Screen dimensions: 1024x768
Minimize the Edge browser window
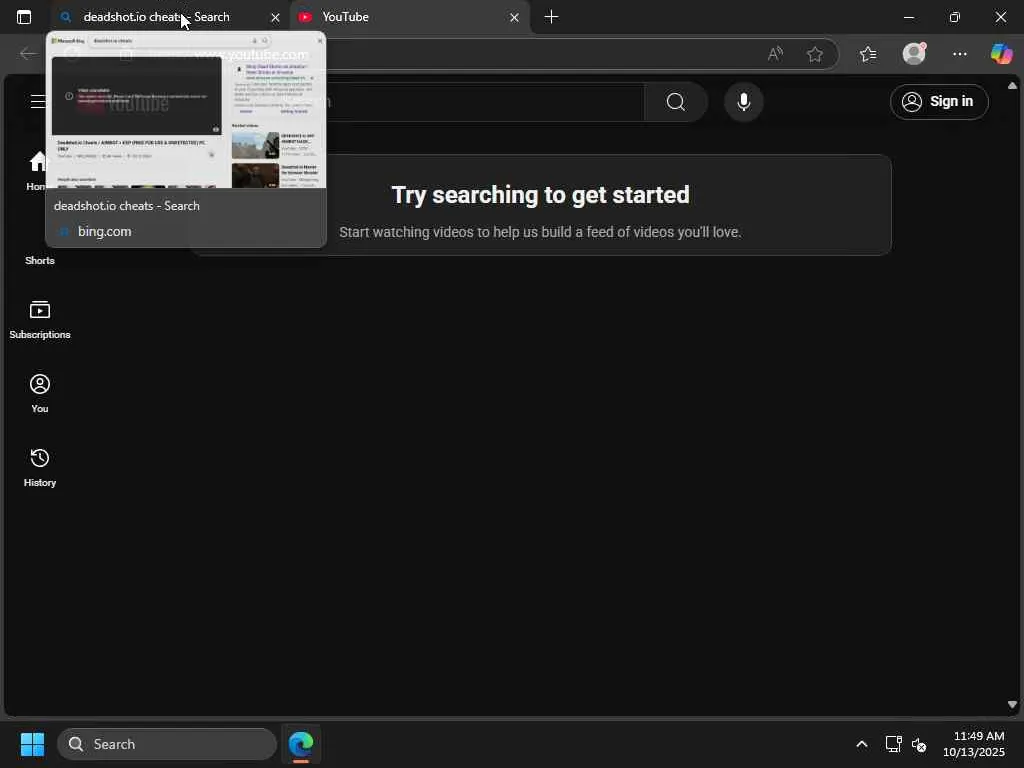coord(908,17)
